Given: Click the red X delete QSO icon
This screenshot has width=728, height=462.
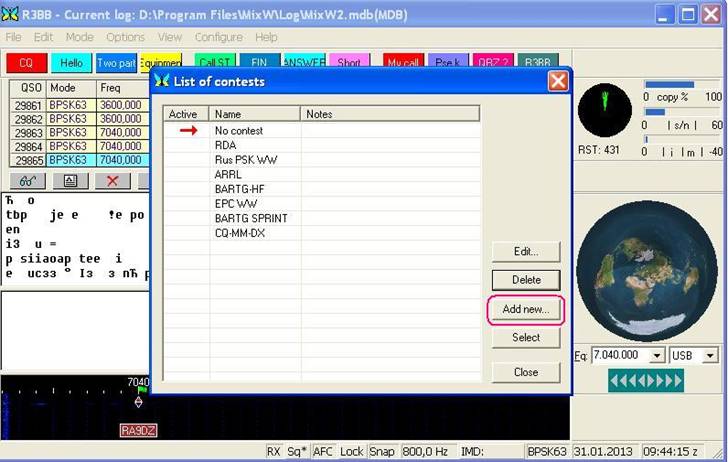Looking at the screenshot, I should point(112,181).
